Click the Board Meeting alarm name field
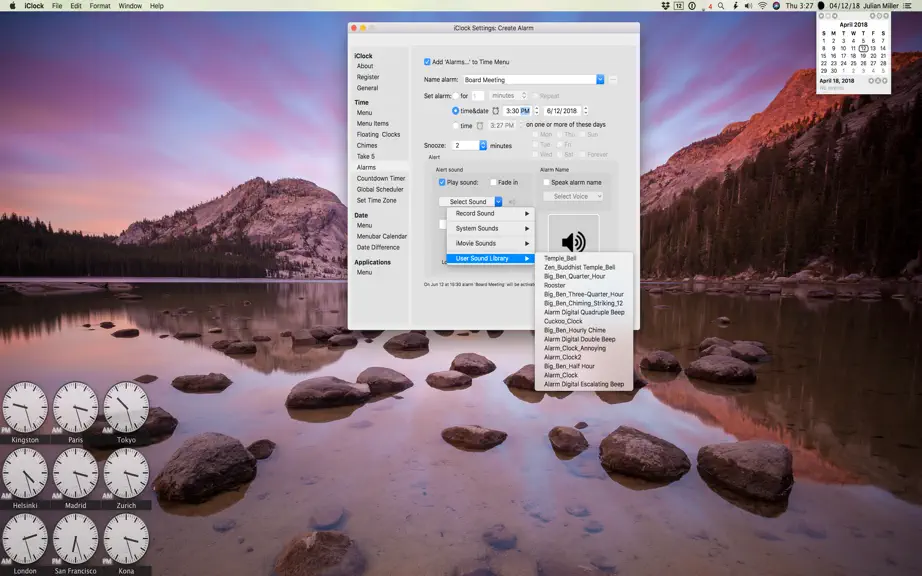This screenshot has width=922, height=576. [x=529, y=79]
